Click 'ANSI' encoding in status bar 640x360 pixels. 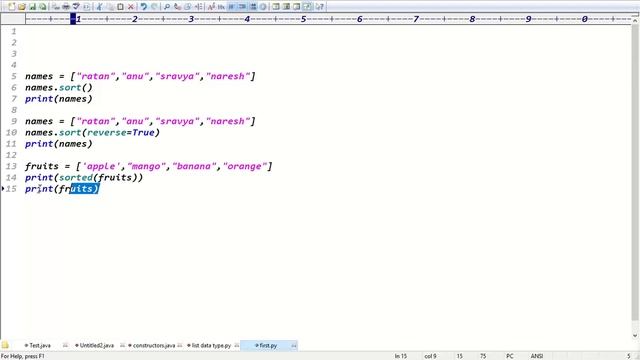coord(537,356)
